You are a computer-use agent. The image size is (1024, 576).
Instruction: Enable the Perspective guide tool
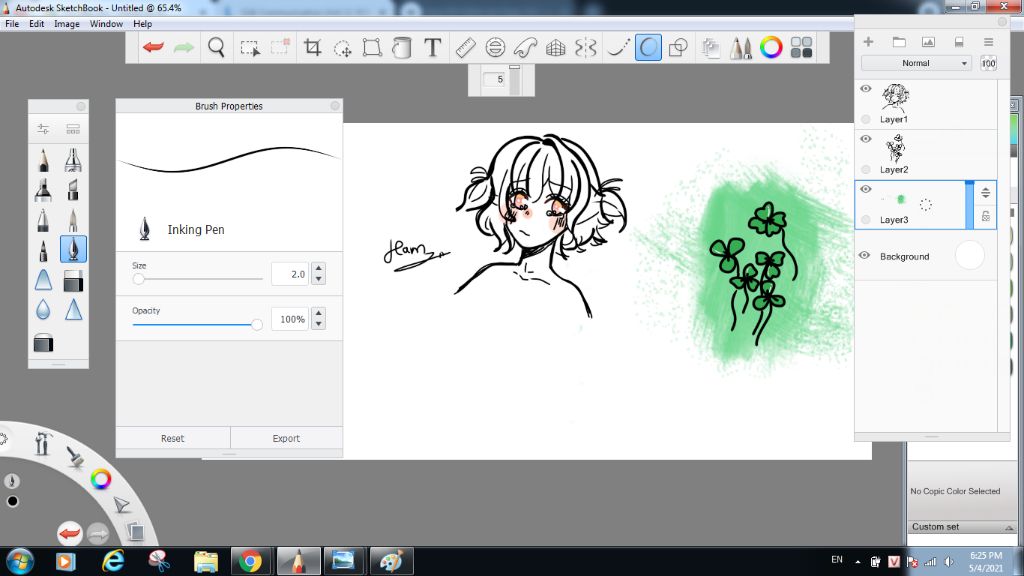[x=555, y=47]
